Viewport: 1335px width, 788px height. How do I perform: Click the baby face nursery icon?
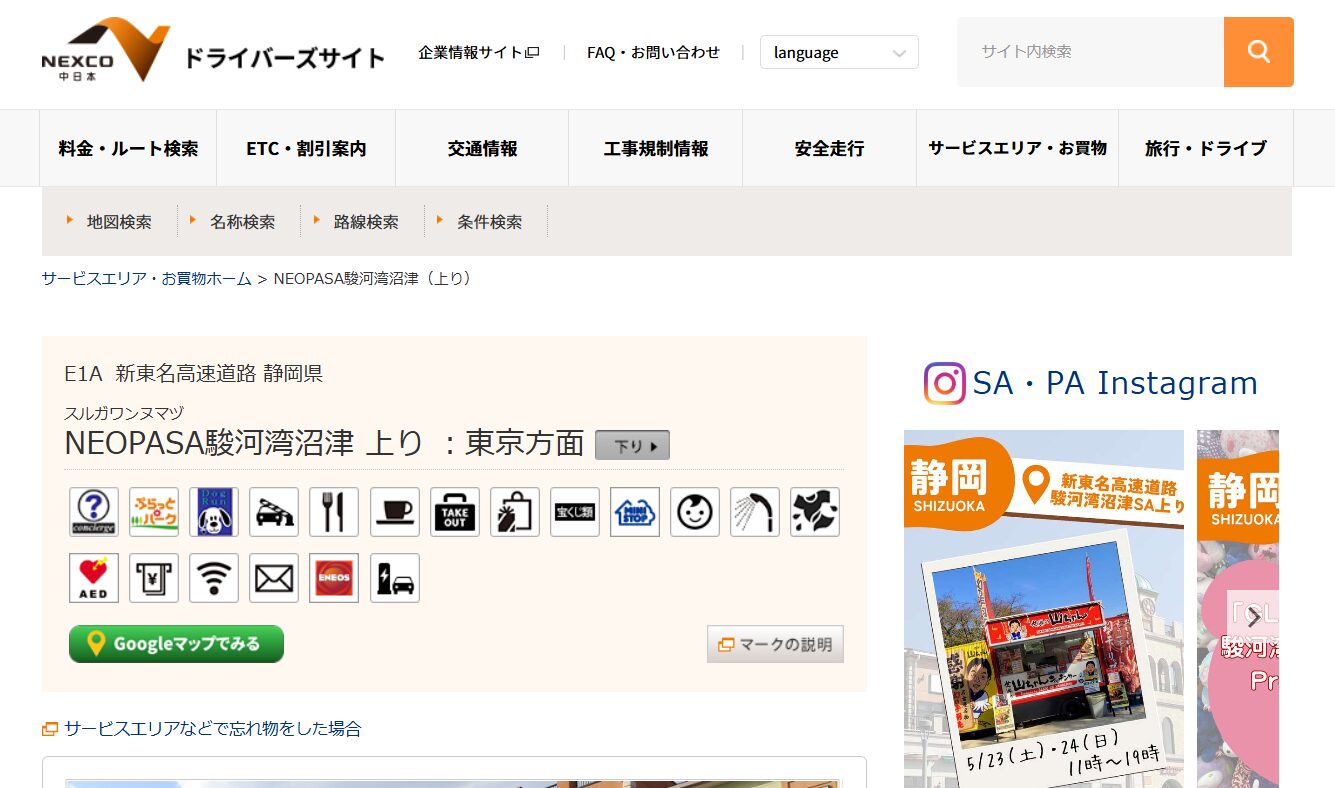(695, 512)
